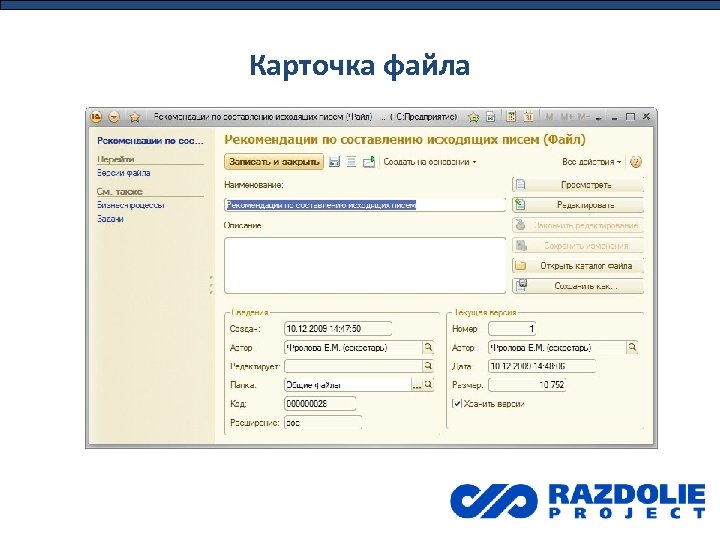This screenshot has width=720, height=540.
Task: Expand 'Создать на основании' dropdown
Action: click(430, 162)
